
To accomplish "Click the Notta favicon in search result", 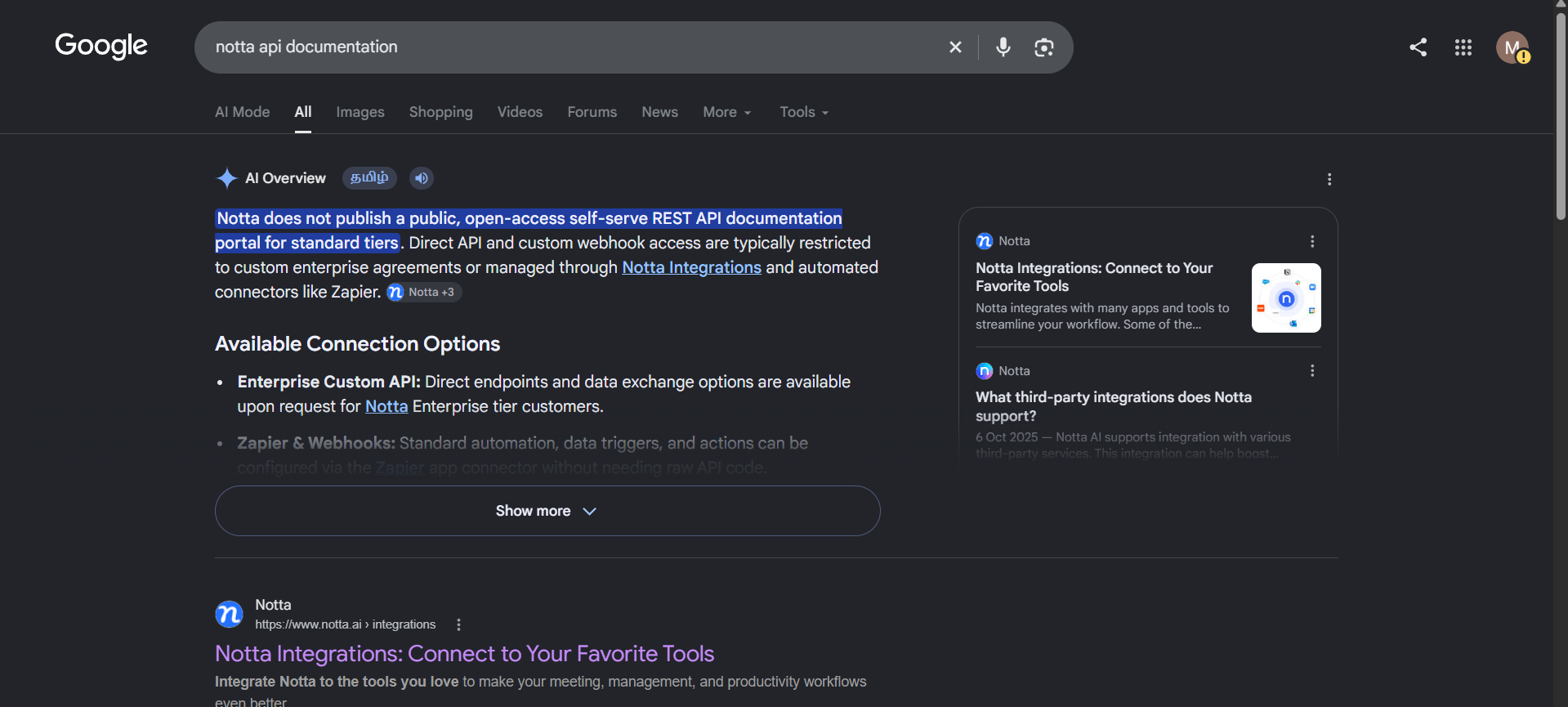I will [x=229, y=614].
